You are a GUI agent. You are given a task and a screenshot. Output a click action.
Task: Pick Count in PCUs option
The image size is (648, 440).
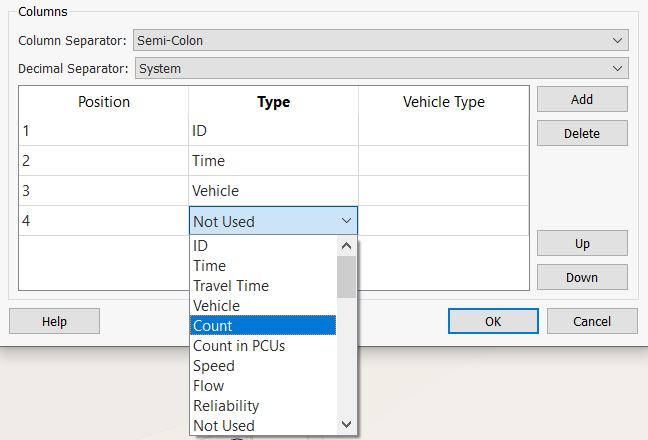pos(262,346)
